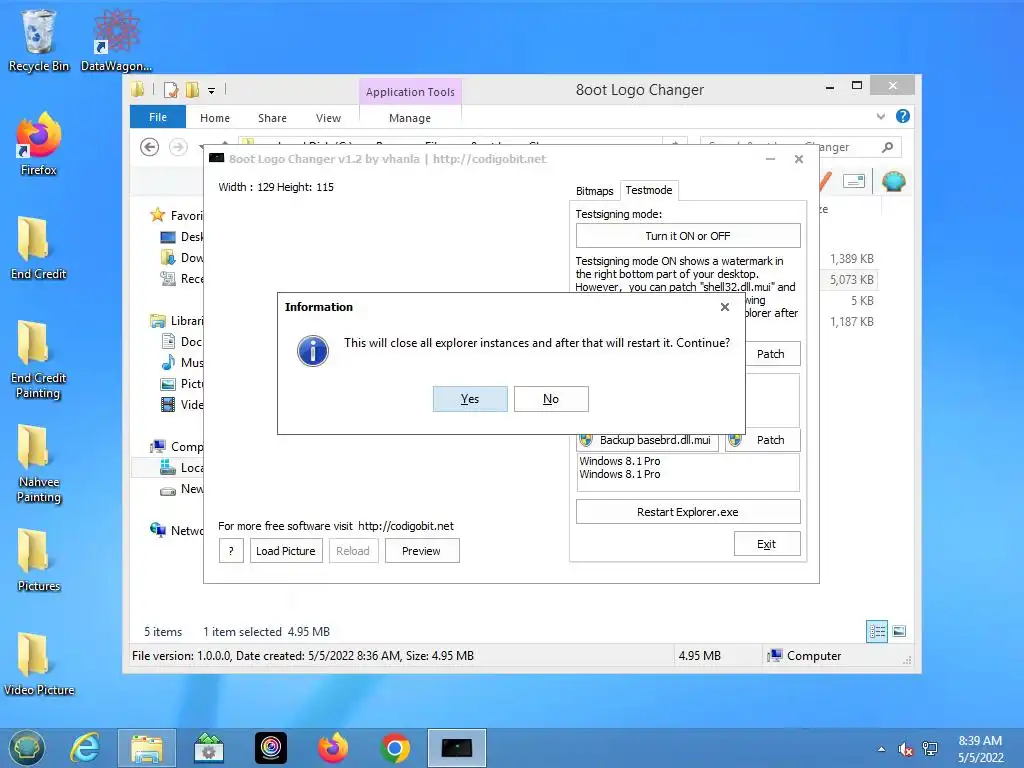1024x768 pixels.
Task: Decline with the No button
Action: coord(551,399)
